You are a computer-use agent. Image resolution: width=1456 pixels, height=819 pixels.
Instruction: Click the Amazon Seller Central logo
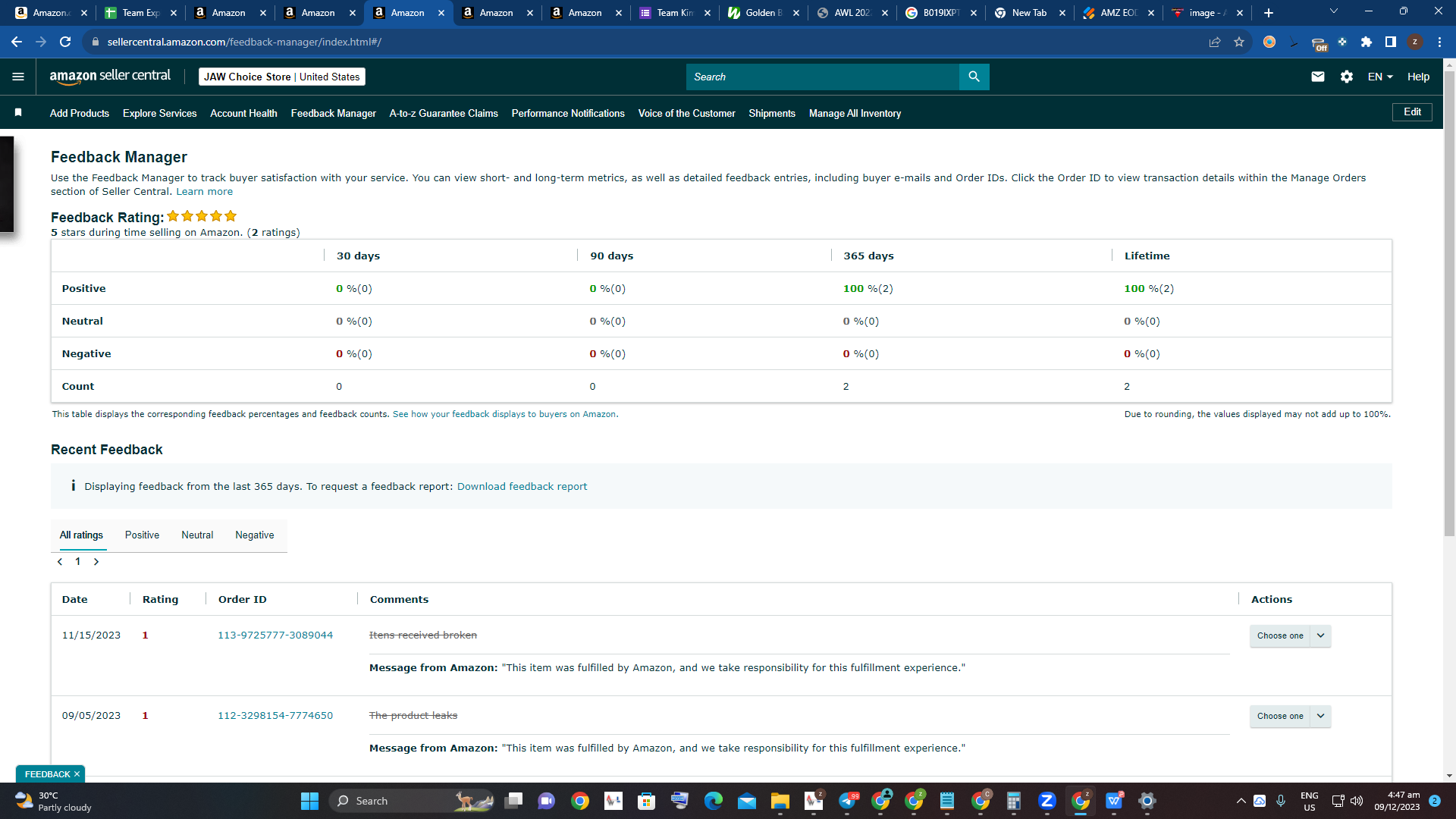pyautogui.click(x=110, y=76)
